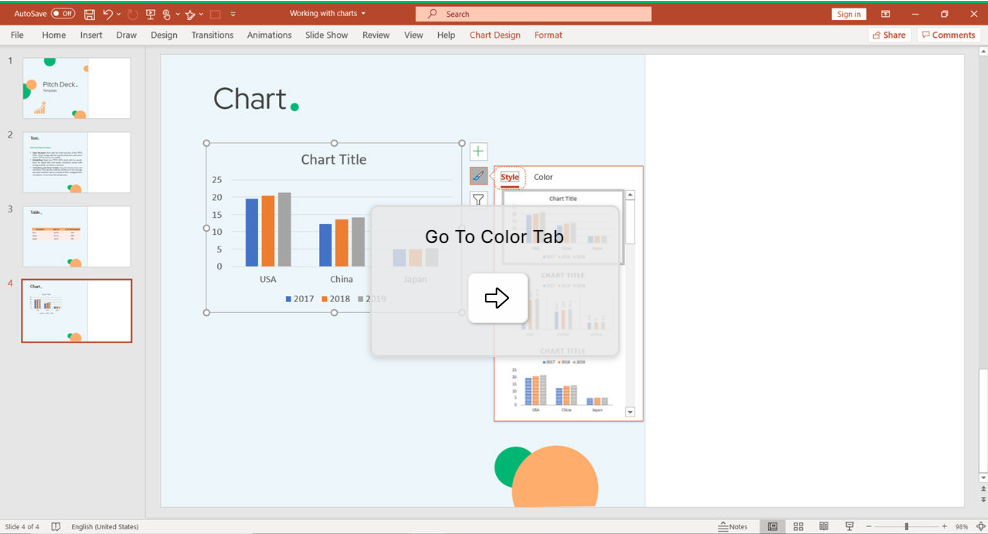Click the Chart Filters funnel button

point(478,199)
